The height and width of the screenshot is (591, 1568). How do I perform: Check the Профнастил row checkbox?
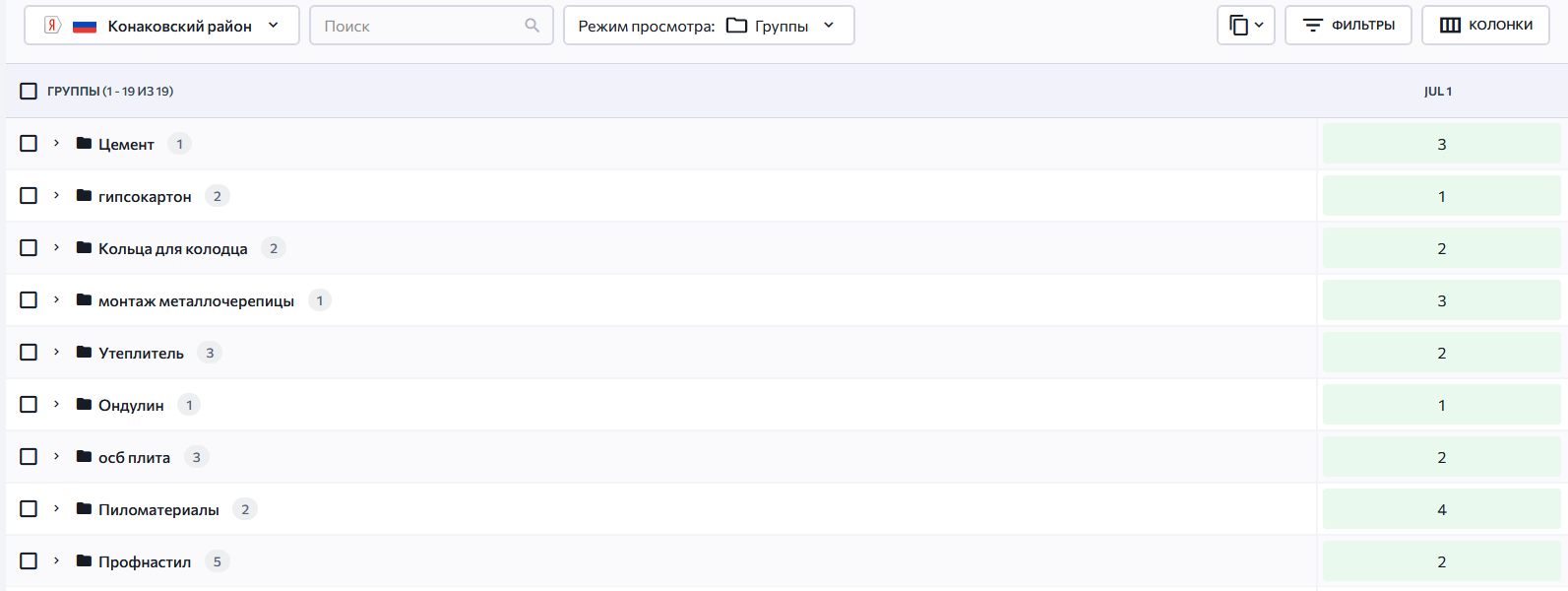[29, 561]
